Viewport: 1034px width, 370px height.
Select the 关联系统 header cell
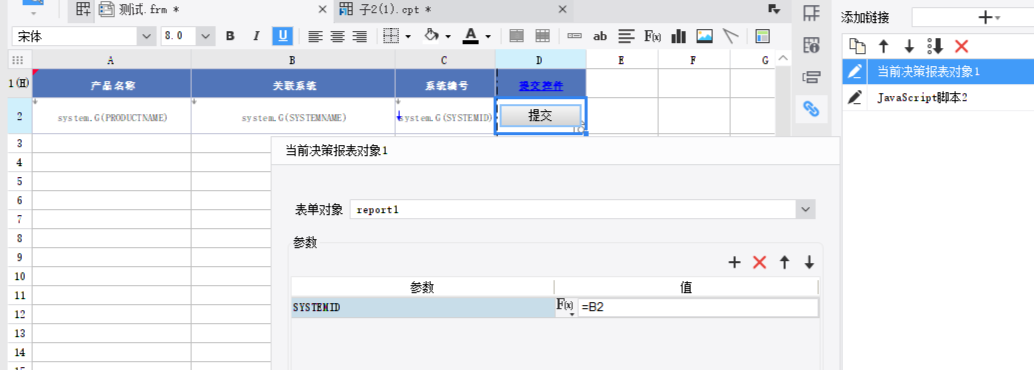point(293,84)
